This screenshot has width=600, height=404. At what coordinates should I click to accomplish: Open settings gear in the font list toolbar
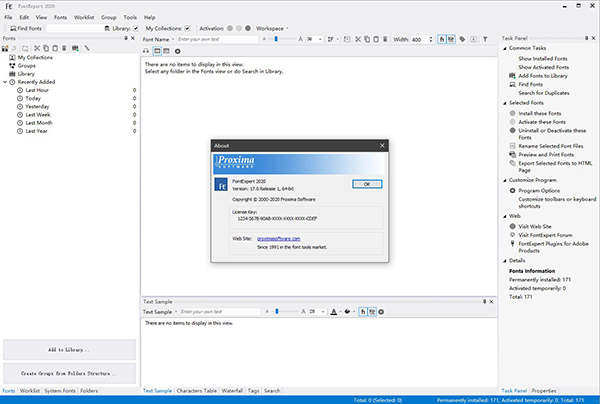pos(178,50)
